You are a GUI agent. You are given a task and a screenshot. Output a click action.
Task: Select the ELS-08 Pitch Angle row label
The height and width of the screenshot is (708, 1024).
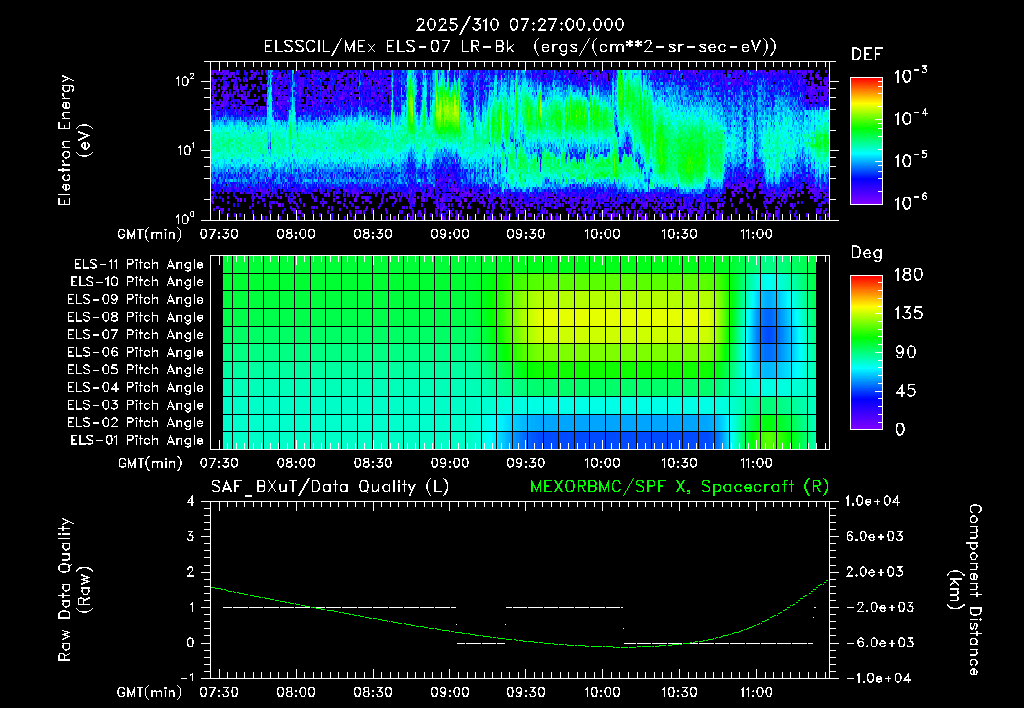136,317
